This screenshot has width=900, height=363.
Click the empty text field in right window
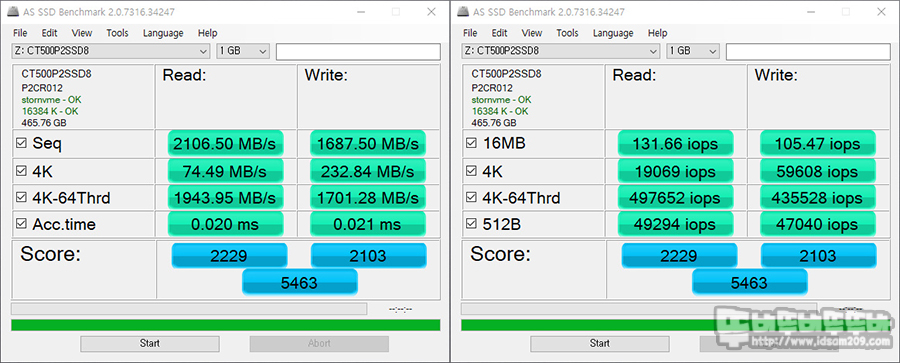click(x=808, y=52)
